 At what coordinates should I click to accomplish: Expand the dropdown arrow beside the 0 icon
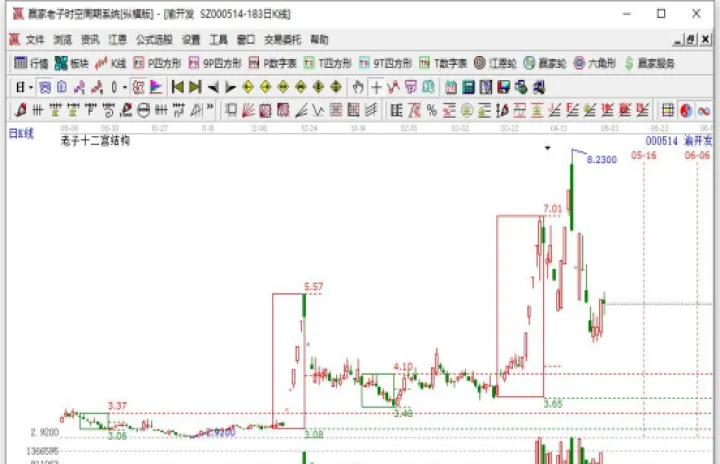coord(125,87)
